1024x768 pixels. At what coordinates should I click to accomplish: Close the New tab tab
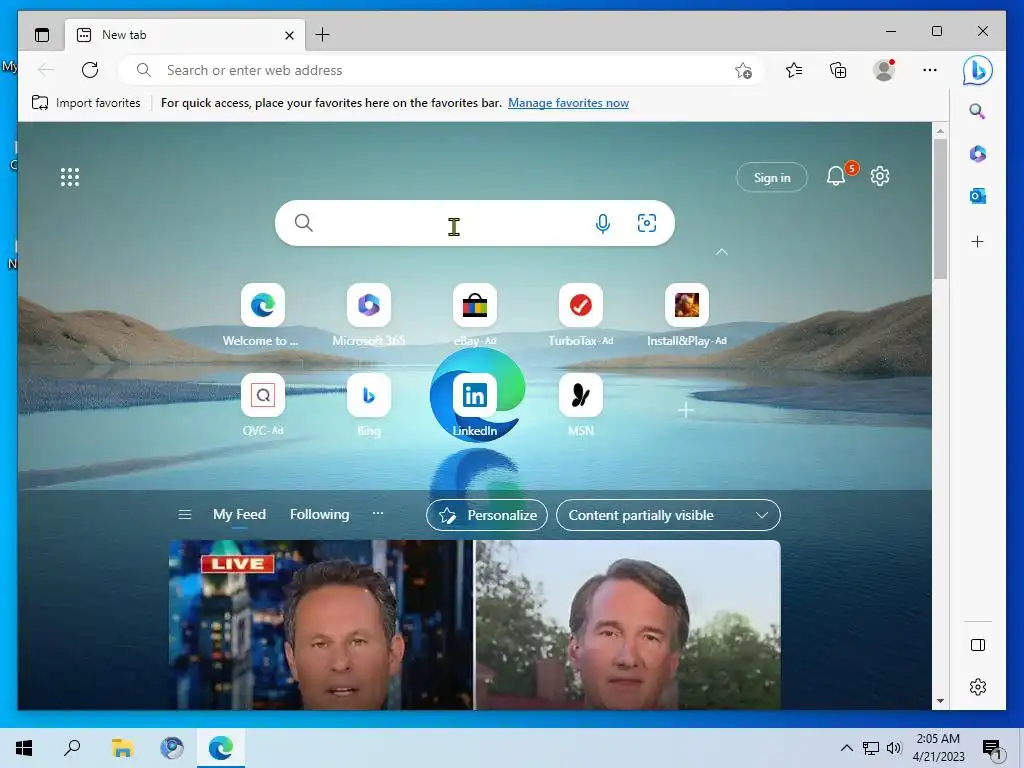tap(289, 35)
